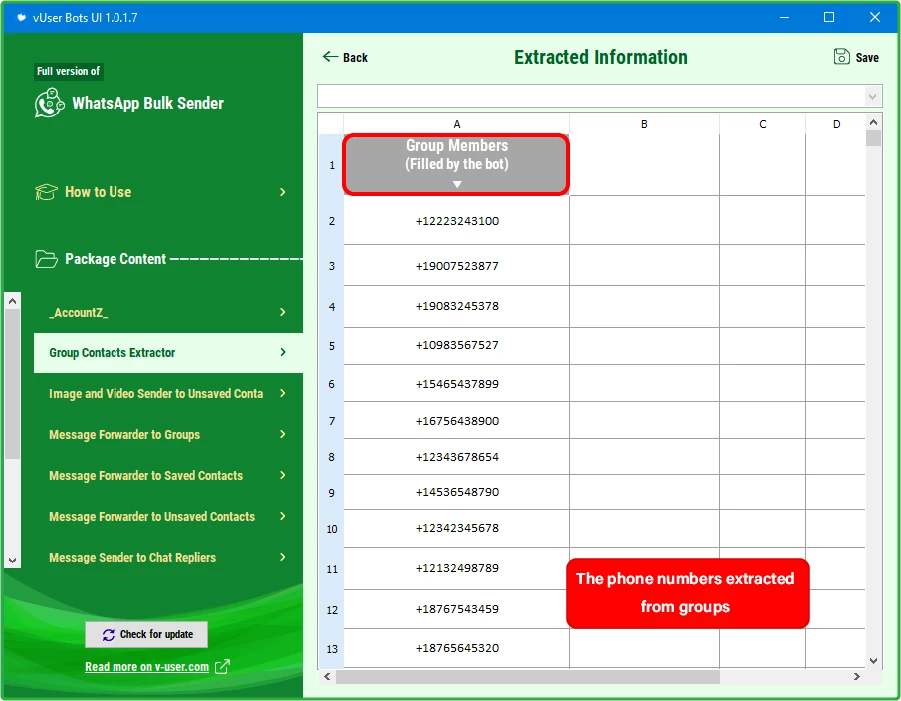This screenshot has width=901, height=701.
Task: Open Message Forwarder to Unsaved Contacts
Action: tap(168, 516)
